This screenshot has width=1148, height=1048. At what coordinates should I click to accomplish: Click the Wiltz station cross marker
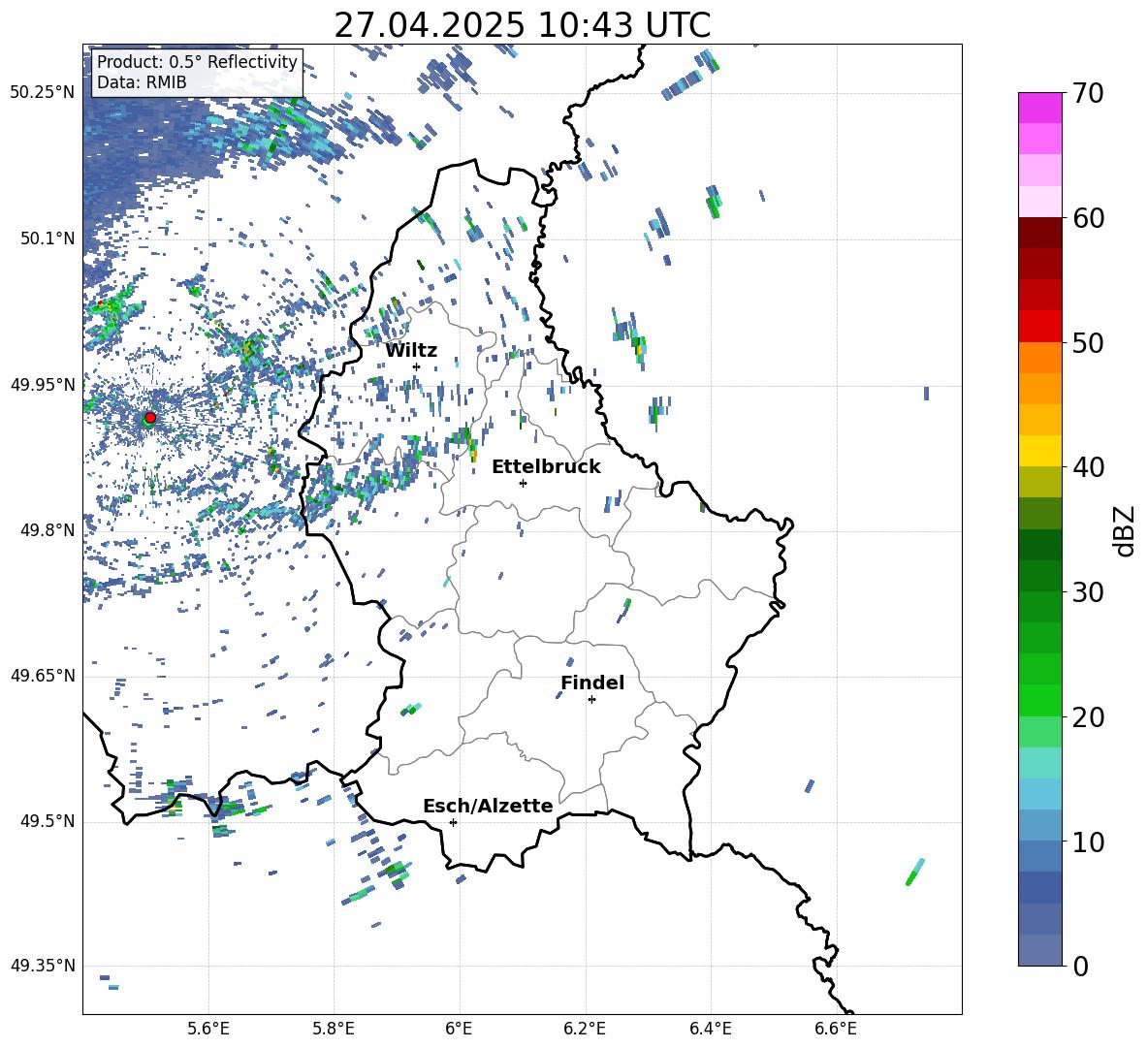(x=417, y=366)
